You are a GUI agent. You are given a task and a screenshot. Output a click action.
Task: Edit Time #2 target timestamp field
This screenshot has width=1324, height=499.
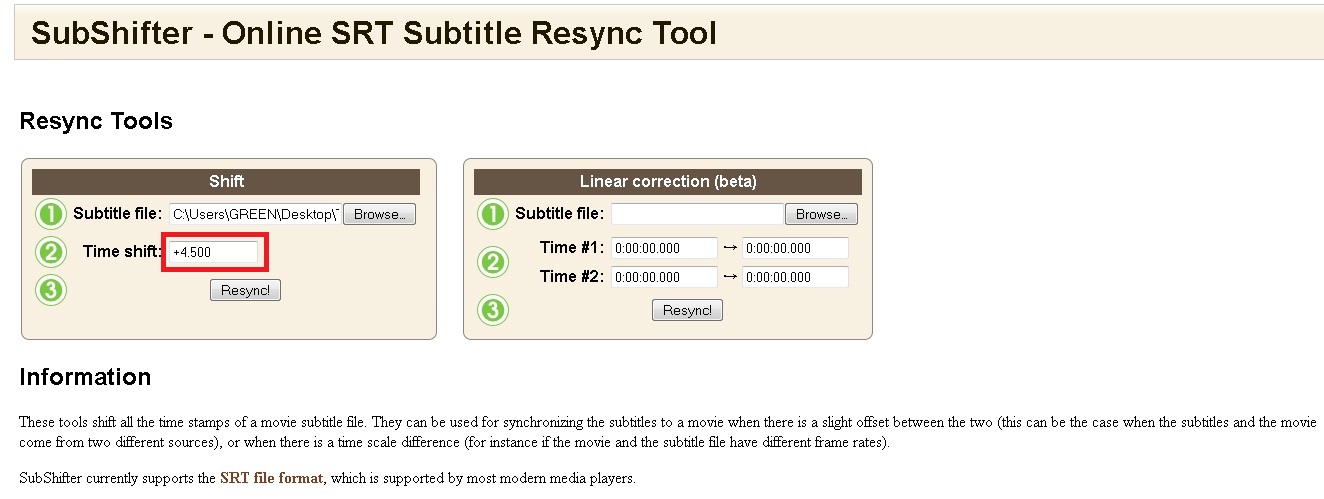click(x=795, y=277)
